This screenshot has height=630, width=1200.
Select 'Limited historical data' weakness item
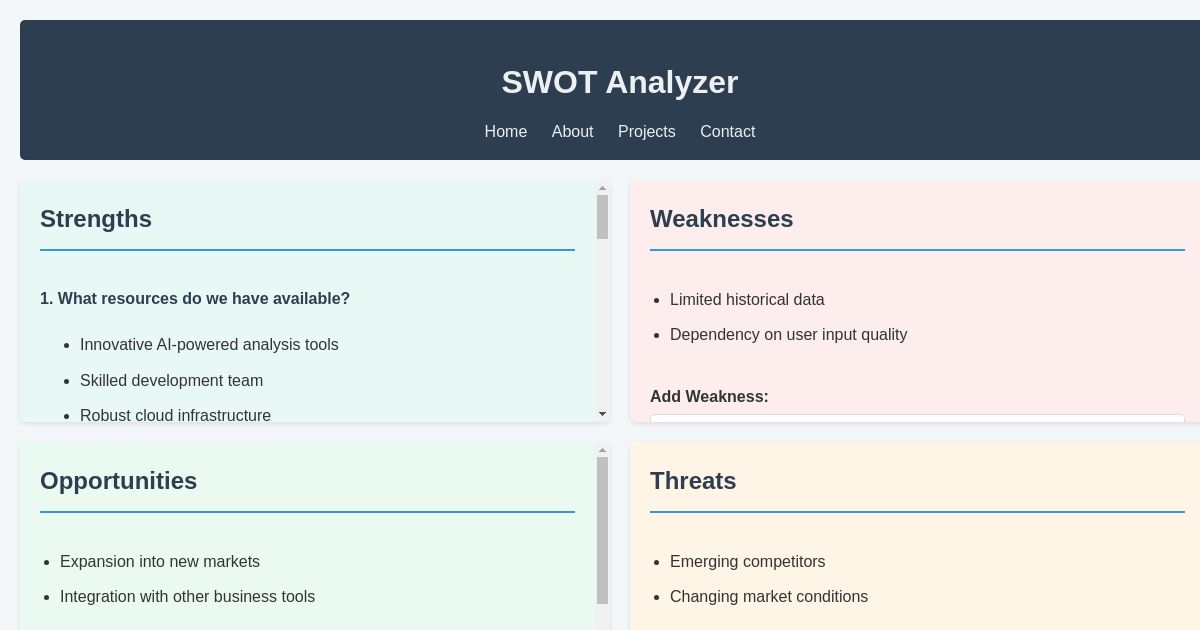pos(747,300)
